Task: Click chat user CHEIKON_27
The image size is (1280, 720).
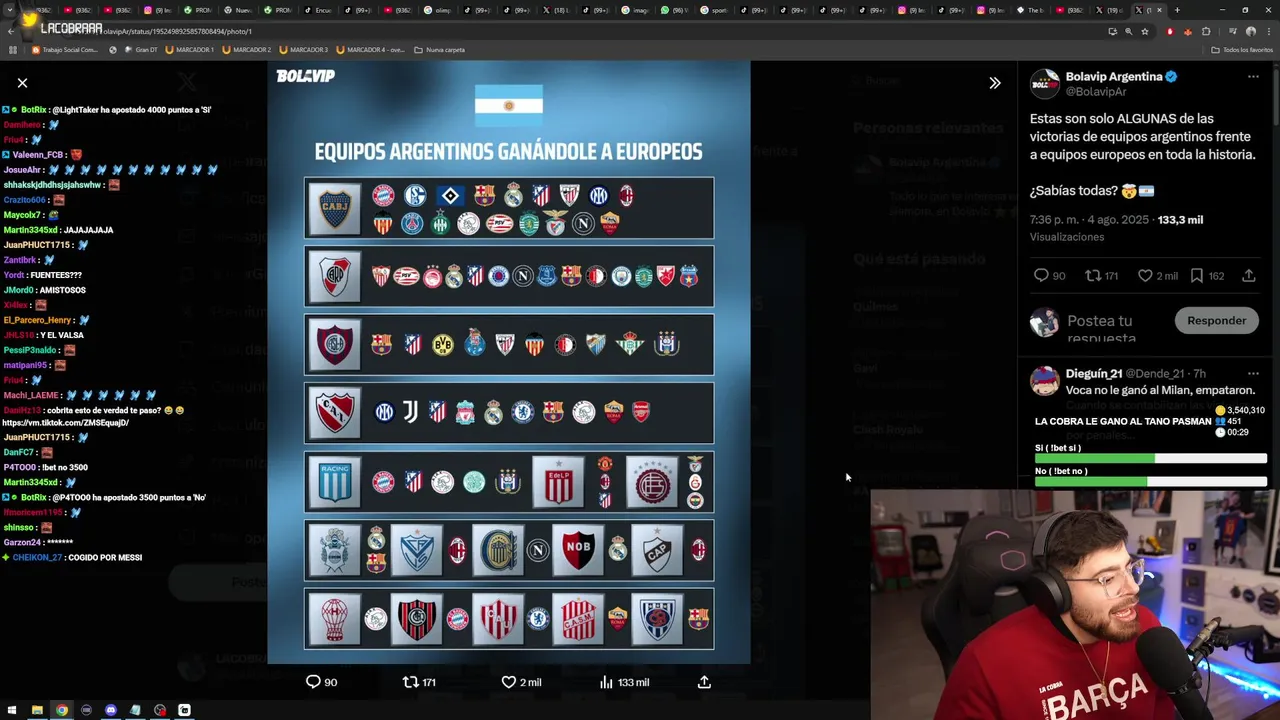Action: pos(36,558)
